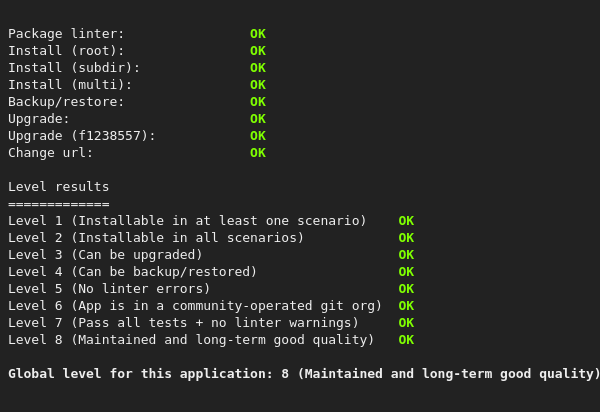
Task: Click the Level 8 Maintained and long-term line
Action: (191, 340)
